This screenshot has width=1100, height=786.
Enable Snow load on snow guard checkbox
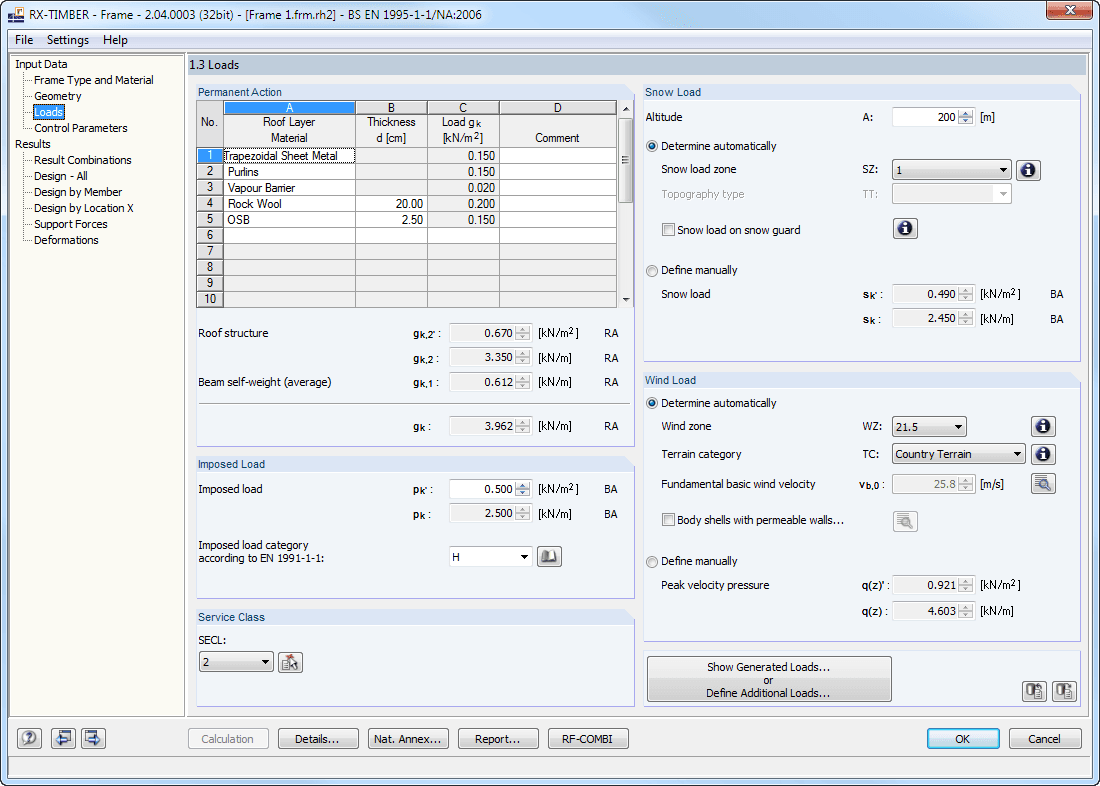click(669, 230)
